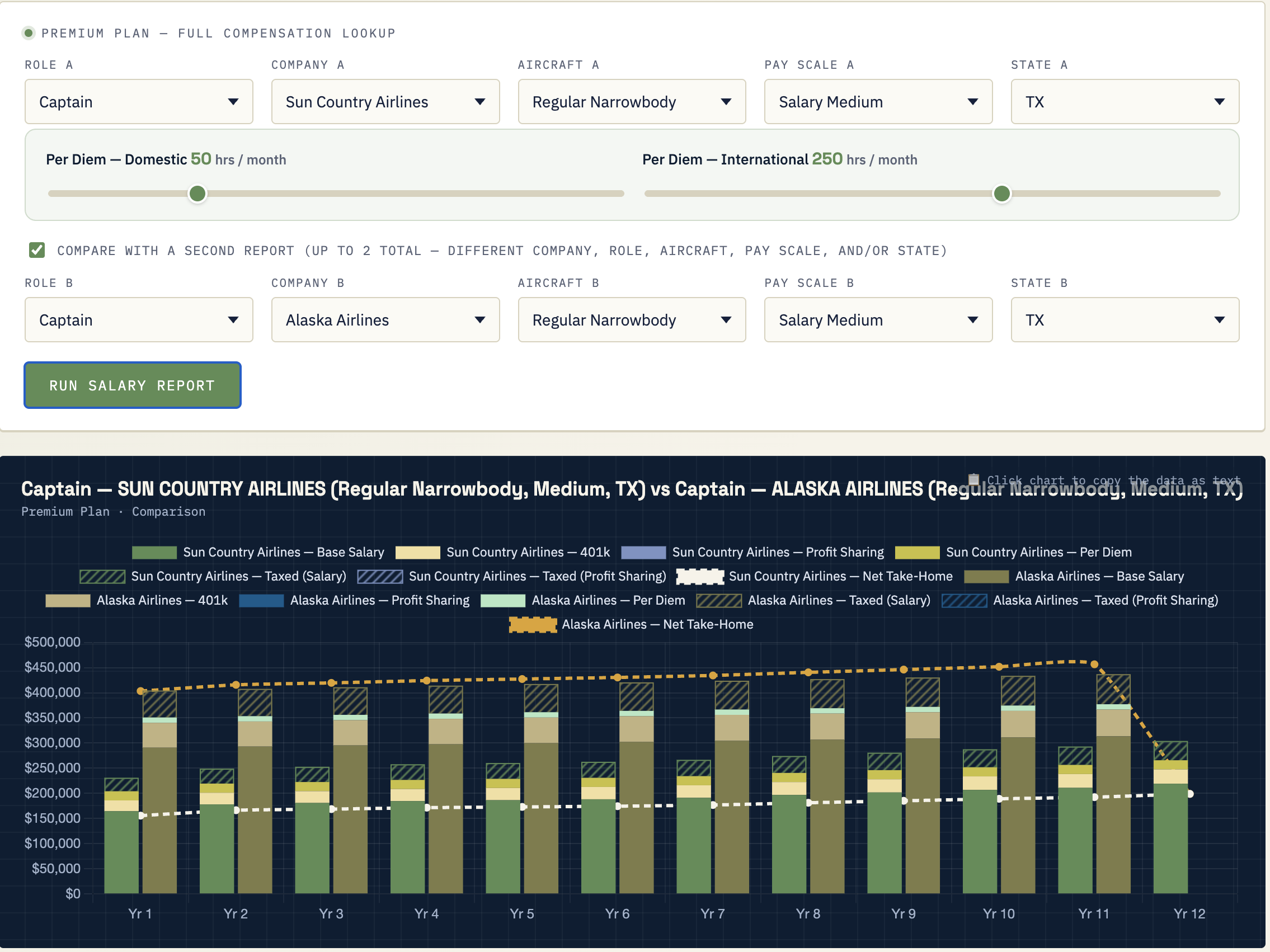Toggle Alaska Airlines Taxed (Salary) legend swatch
This screenshot has height=952, width=1270.
coord(719,601)
